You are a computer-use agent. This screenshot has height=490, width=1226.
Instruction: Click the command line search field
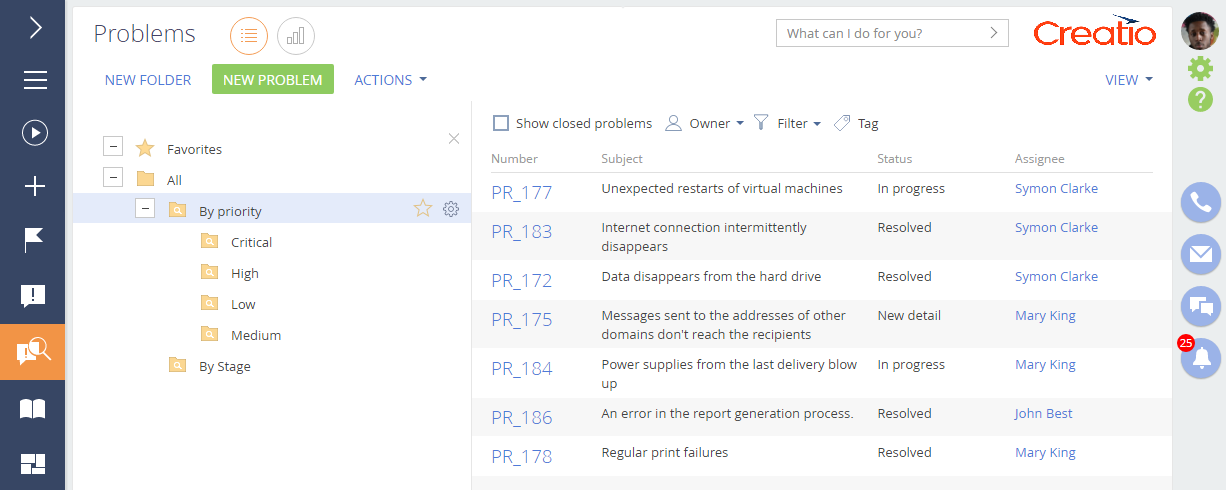(892, 33)
